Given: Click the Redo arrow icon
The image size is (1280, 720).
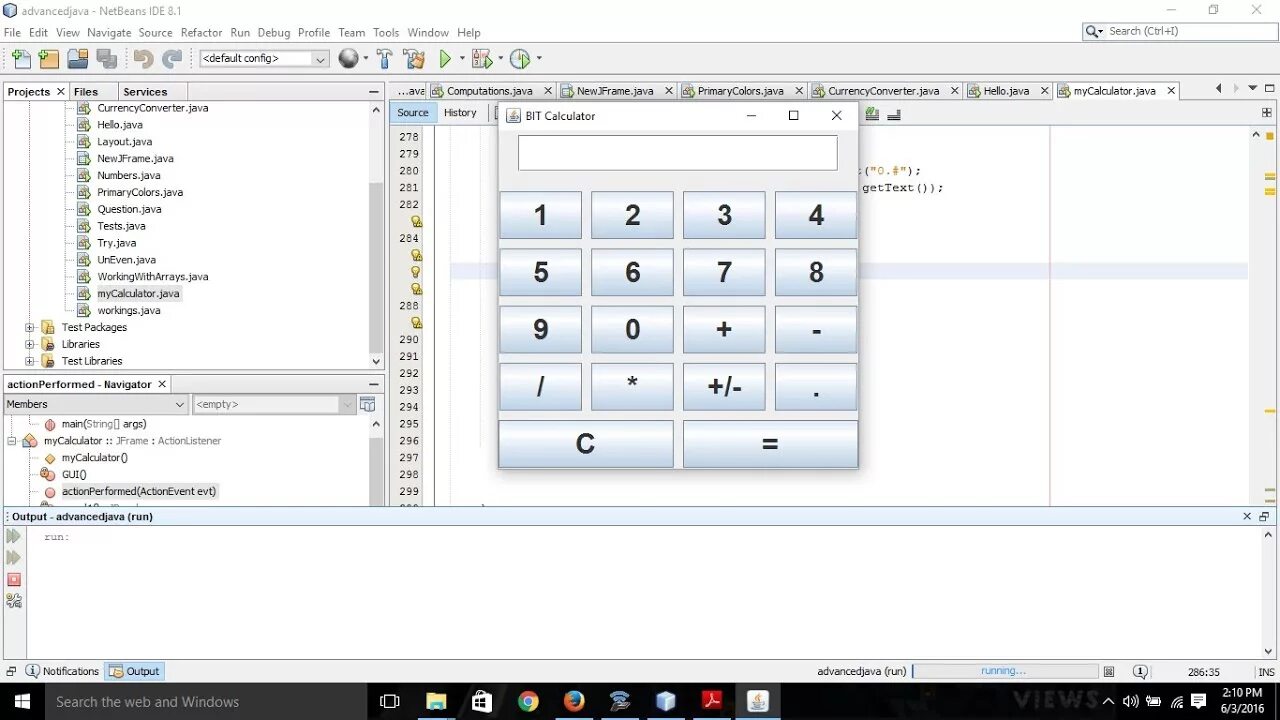Looking at the screenshot, I should coord(173,59).
